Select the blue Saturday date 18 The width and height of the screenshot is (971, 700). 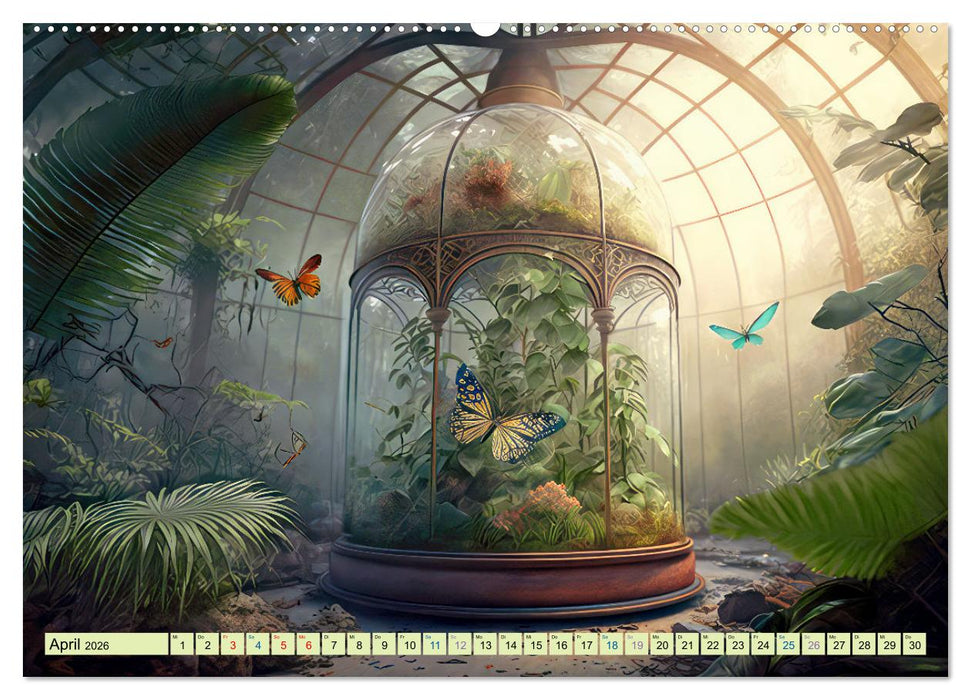tap(612, 645)
